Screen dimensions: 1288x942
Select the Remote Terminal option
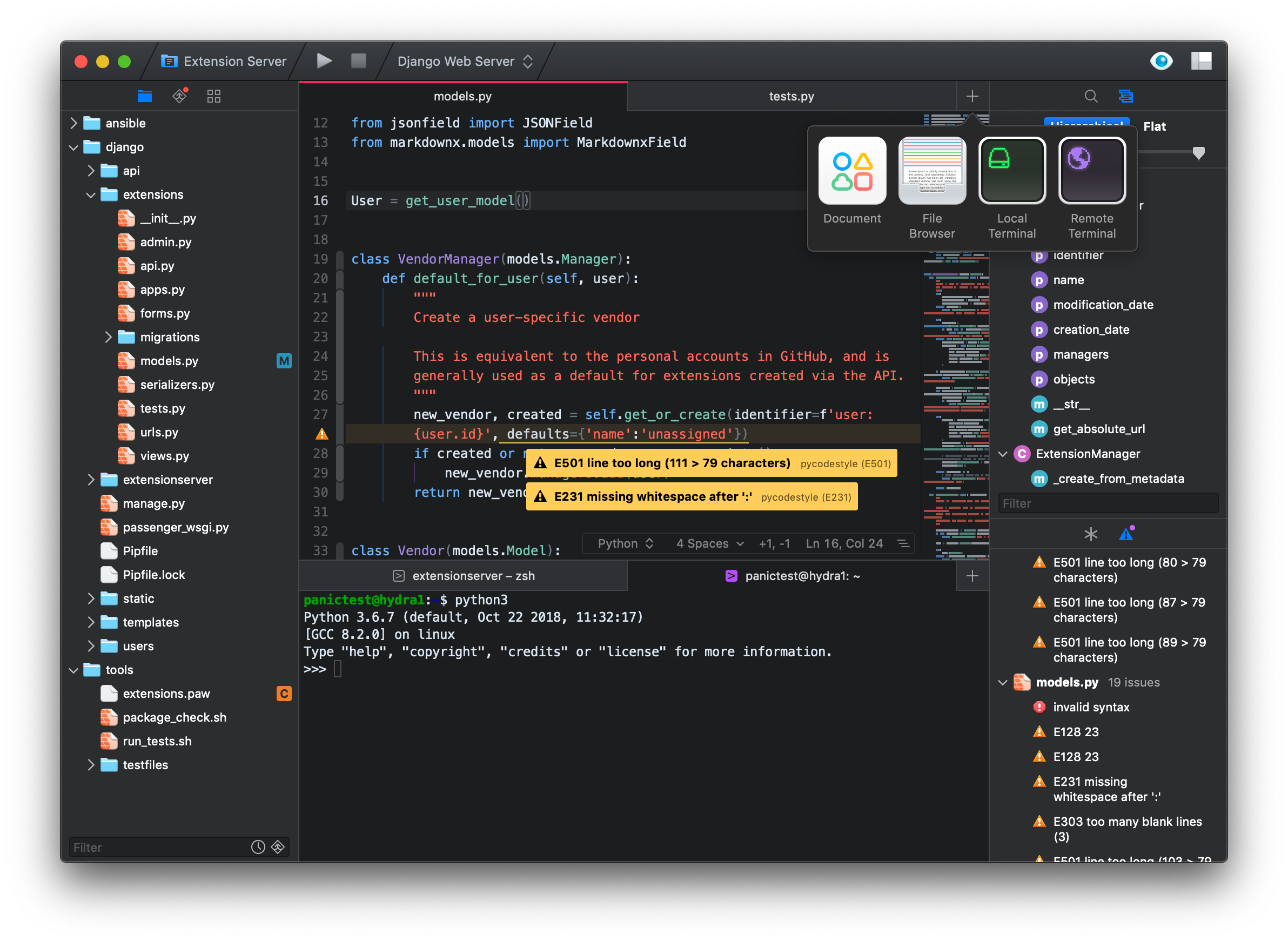pyautogui.click(x=1091, y=171)
